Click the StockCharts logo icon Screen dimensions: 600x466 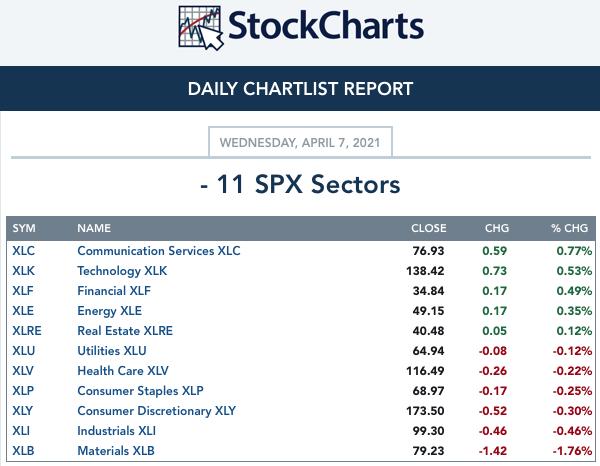[x=201, y=28]
